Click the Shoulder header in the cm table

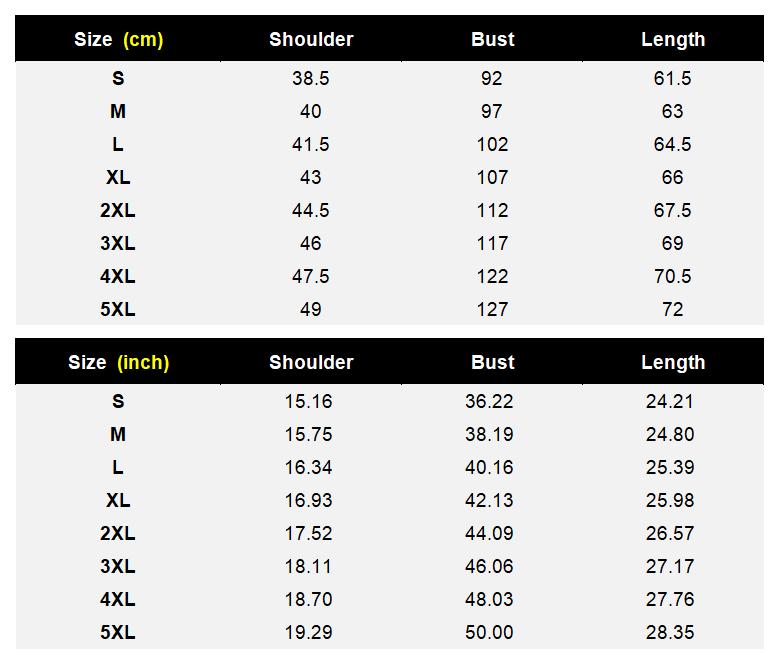click(x=311, y=40)
